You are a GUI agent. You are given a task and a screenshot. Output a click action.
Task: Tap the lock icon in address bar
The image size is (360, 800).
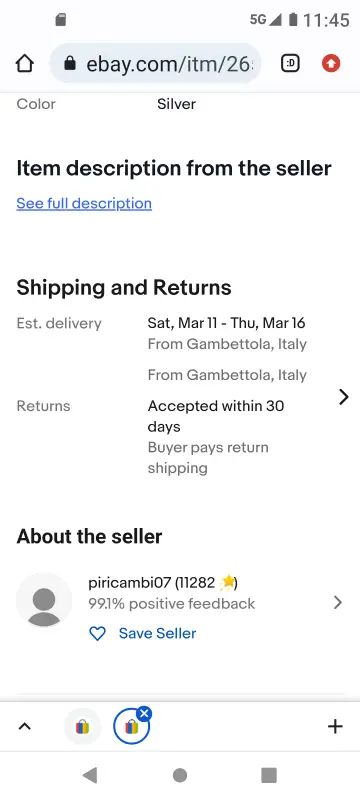click(70, 64)
